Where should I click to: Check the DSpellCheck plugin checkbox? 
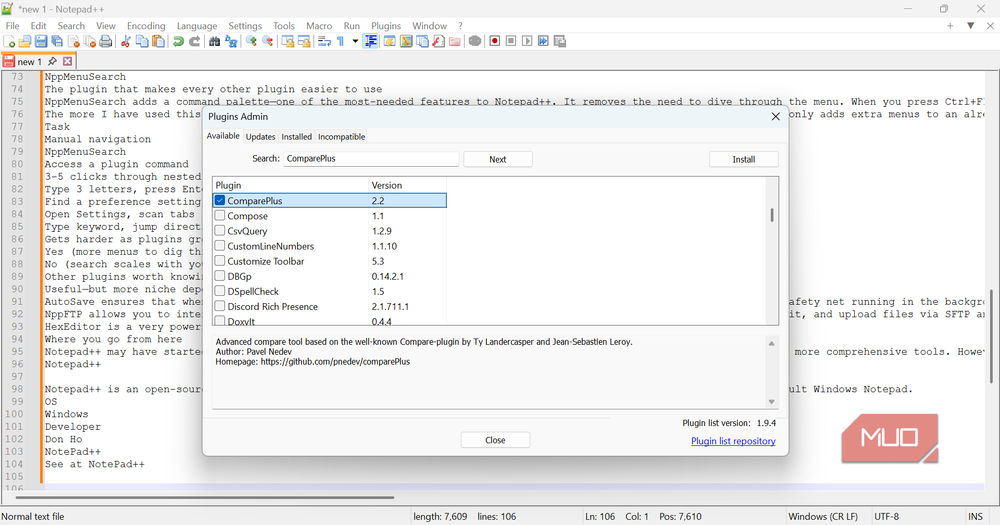click(220, 291)
